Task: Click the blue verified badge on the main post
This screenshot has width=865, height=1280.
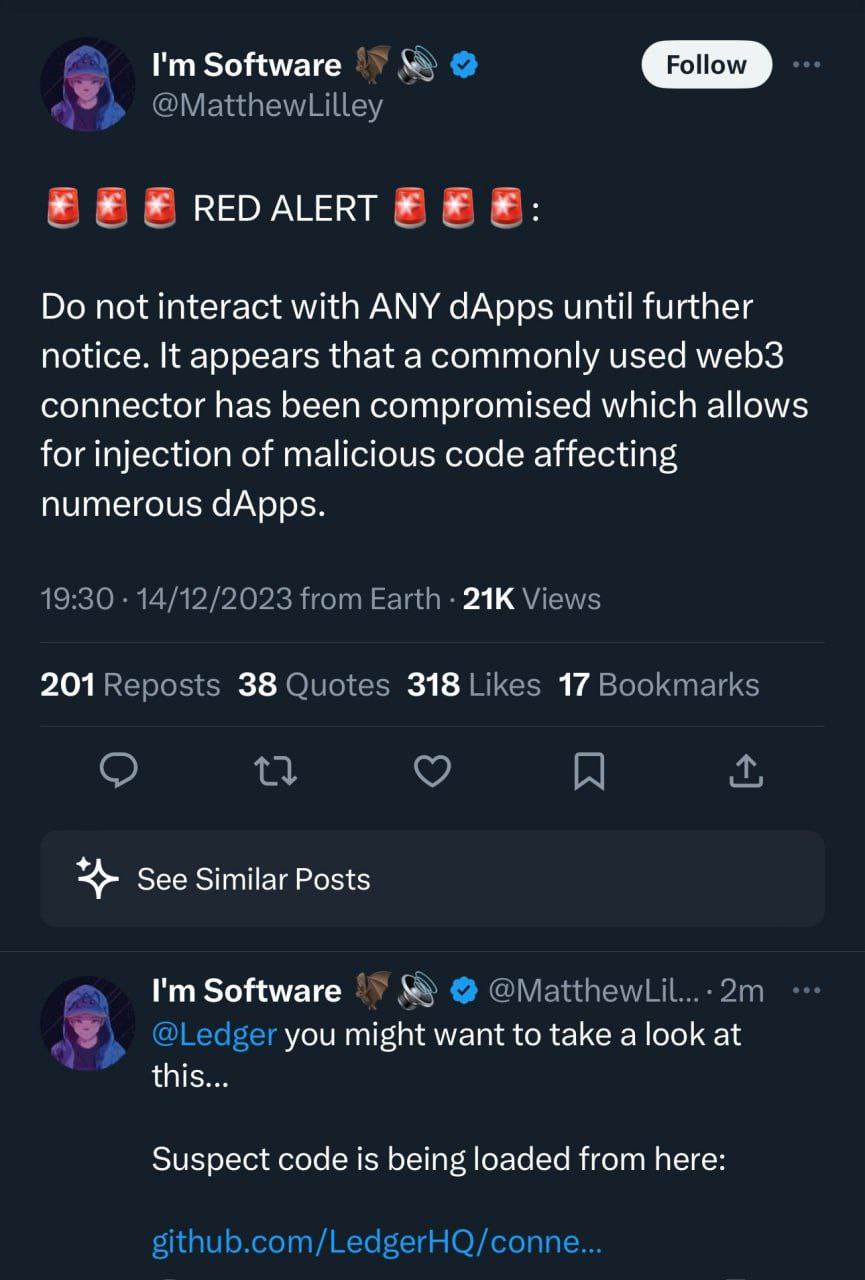Action: [463, 66]
